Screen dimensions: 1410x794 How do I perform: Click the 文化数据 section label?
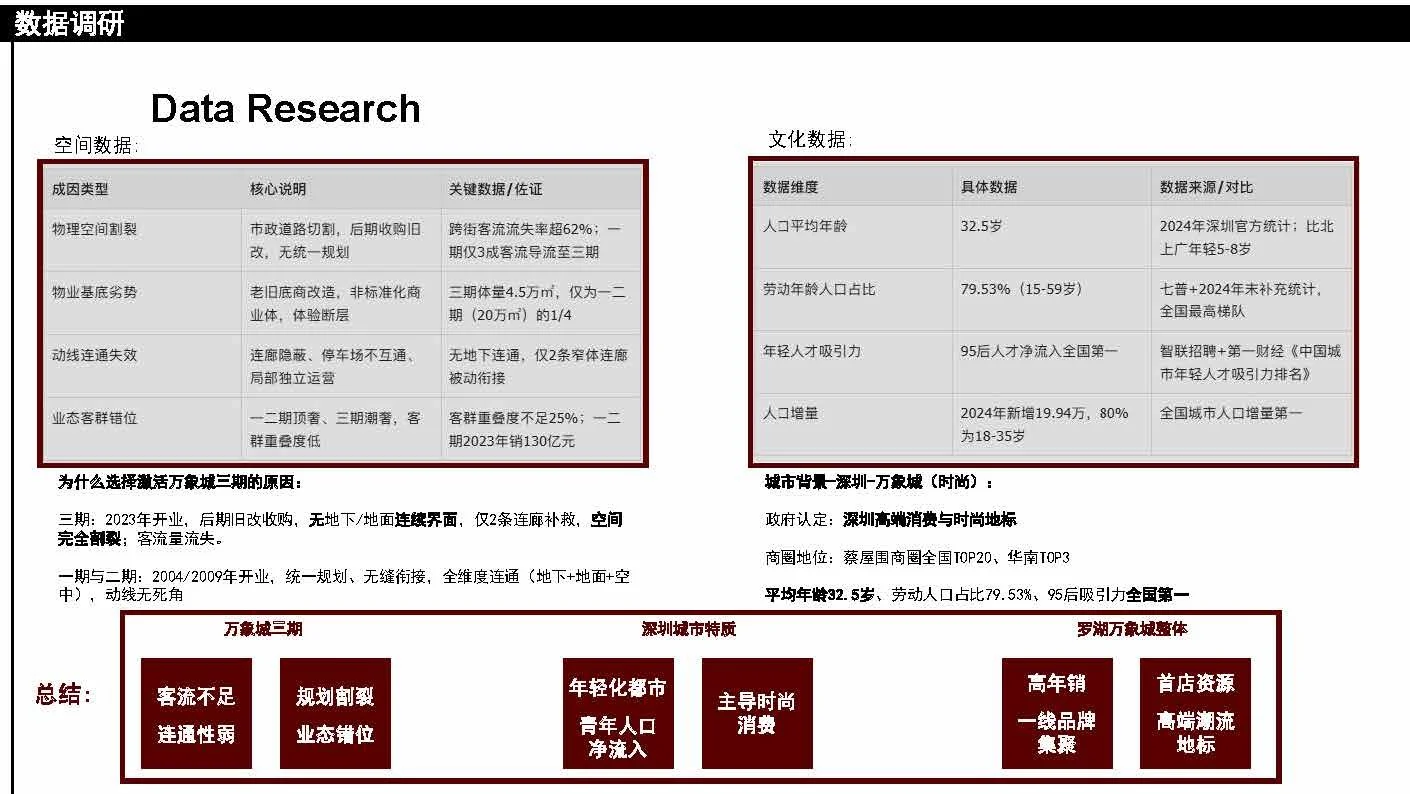point(808,140)
